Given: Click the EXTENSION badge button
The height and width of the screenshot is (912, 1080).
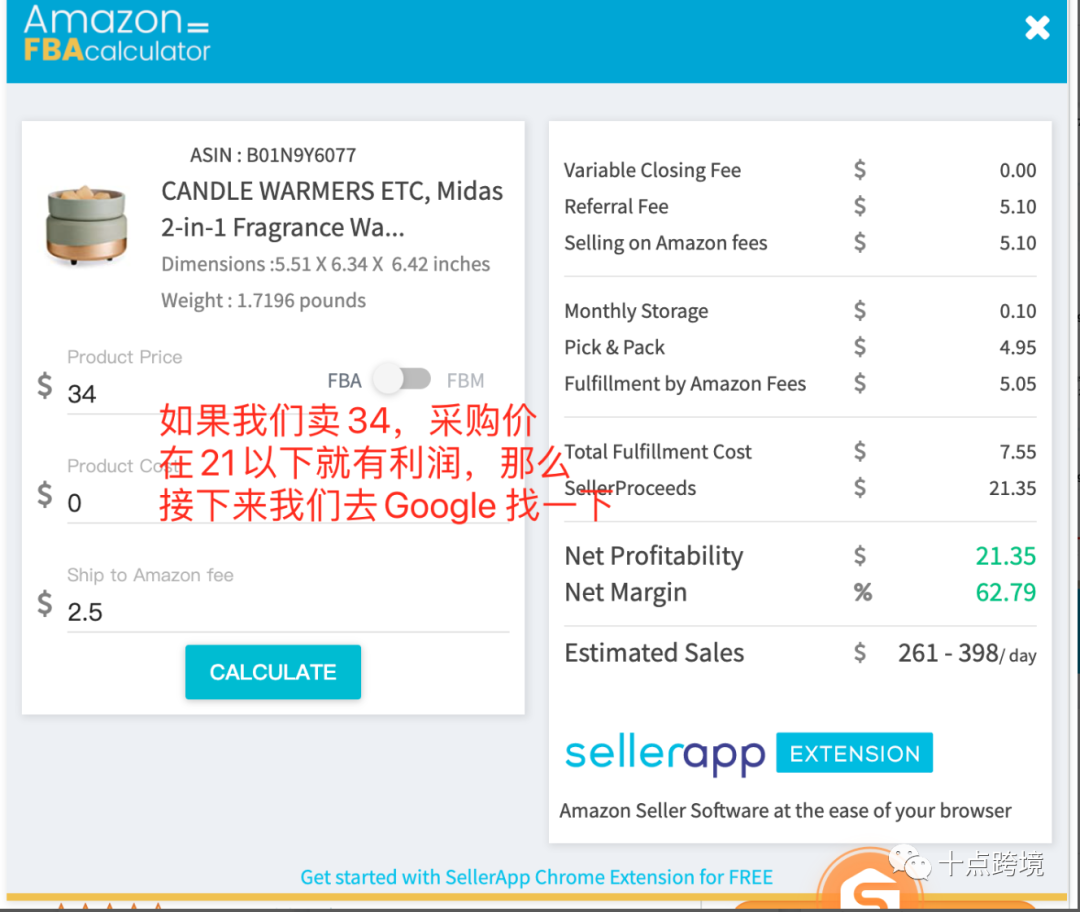Looking at the screenshot, I should (854, 753).
